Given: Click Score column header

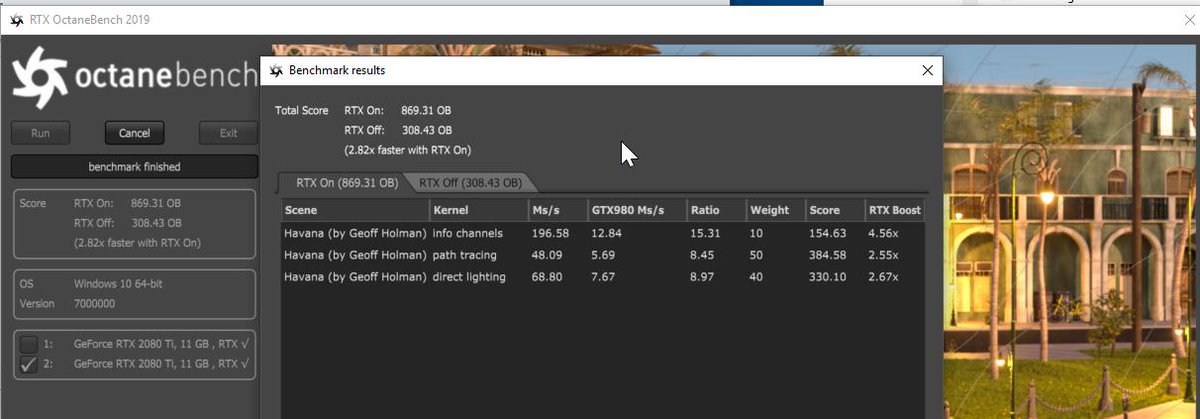Looking at the screenshot, I should [834, 210].
